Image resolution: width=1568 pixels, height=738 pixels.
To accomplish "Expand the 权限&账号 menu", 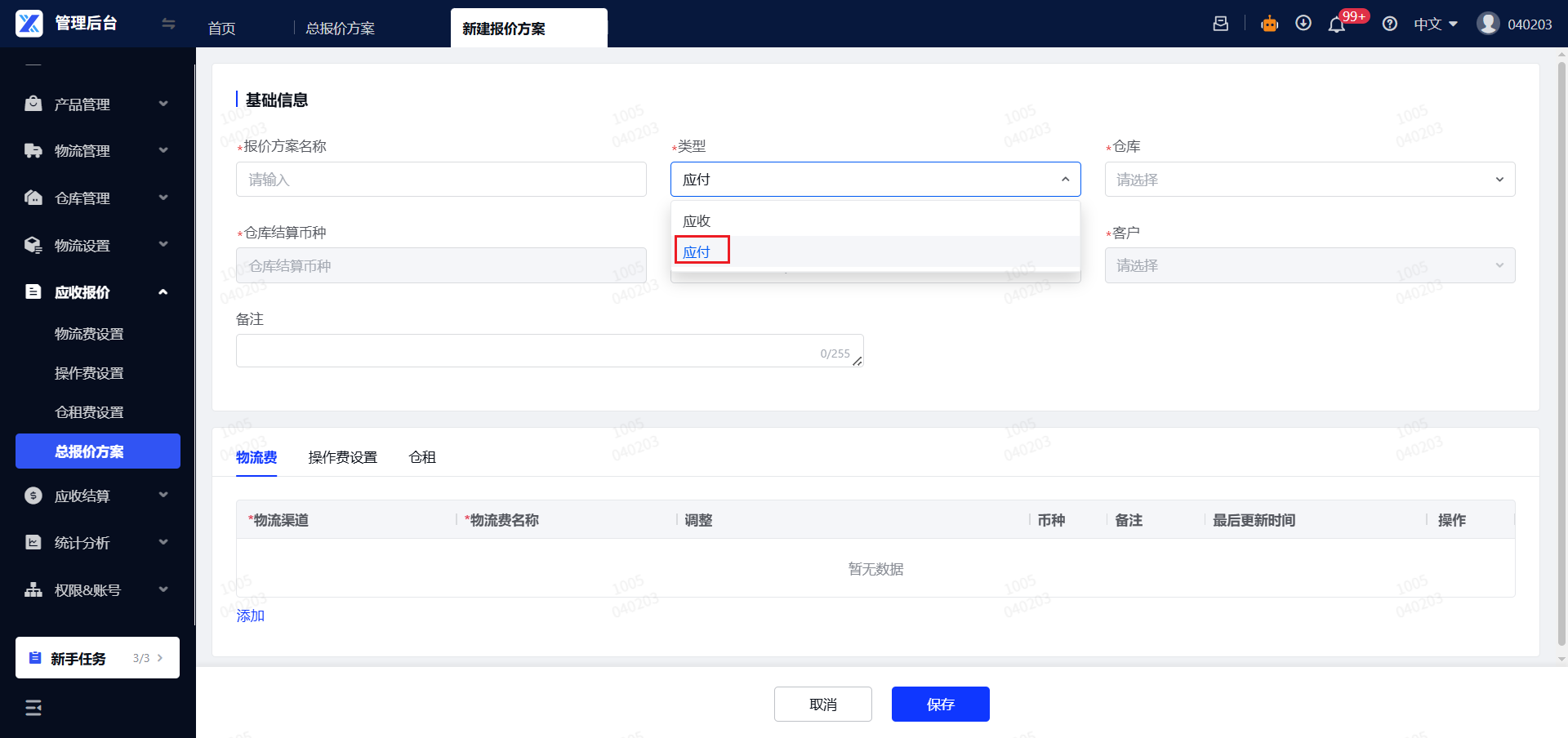I will 163,589.
